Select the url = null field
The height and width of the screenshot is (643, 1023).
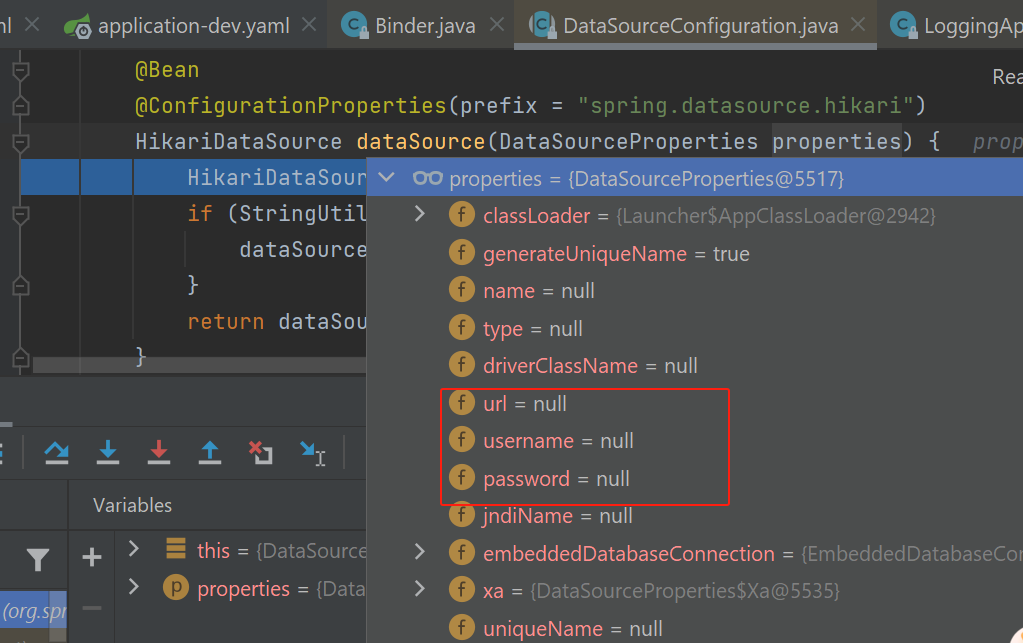(x=525, y=404)
